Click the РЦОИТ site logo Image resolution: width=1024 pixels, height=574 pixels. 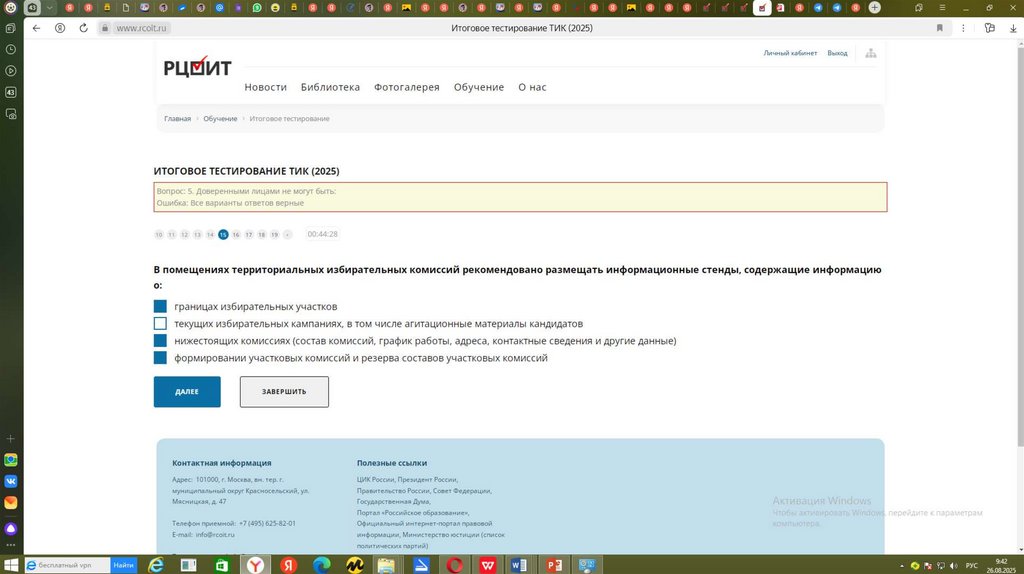[197, 67]
